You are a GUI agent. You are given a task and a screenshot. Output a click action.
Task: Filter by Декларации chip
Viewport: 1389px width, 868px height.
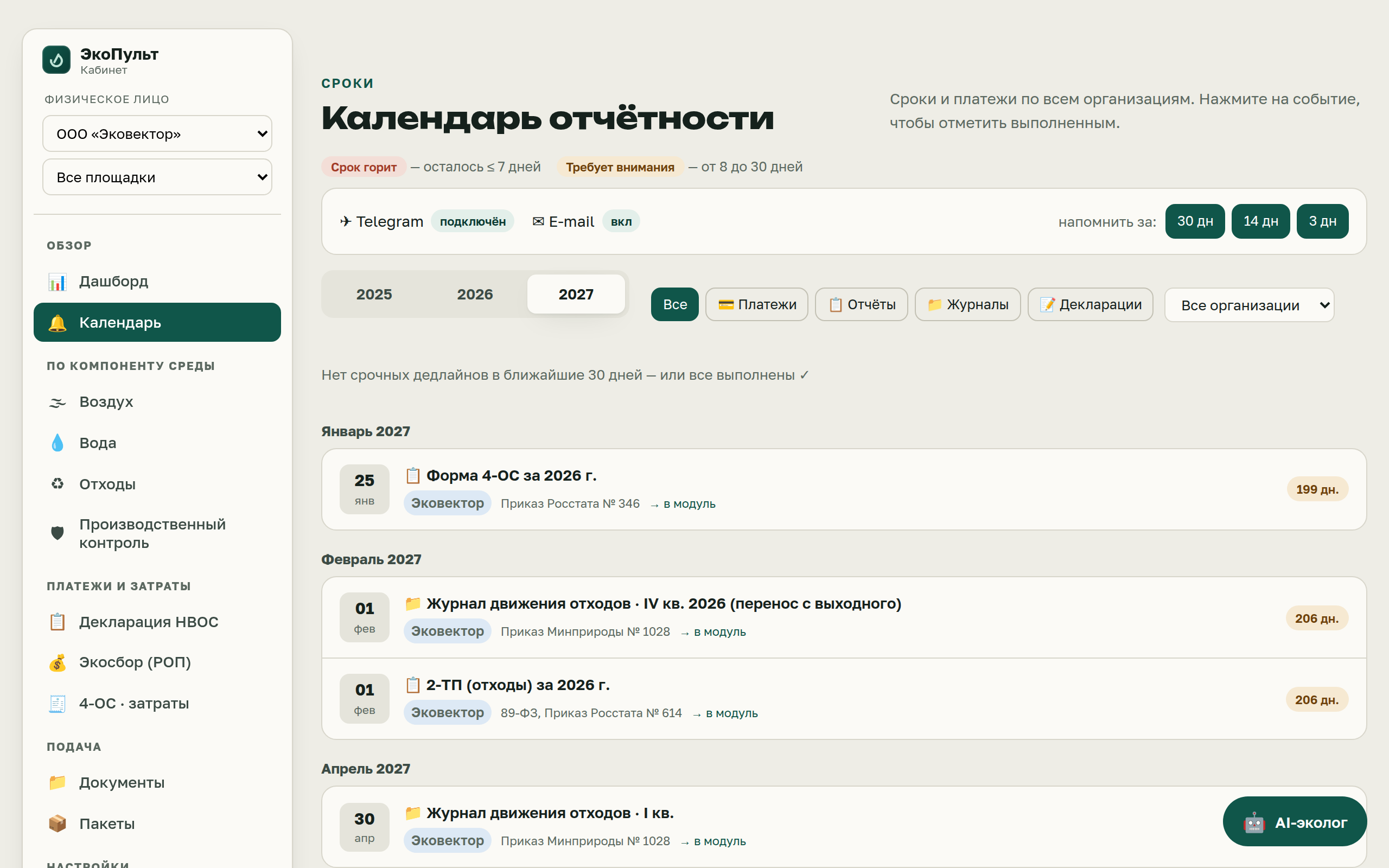1090,304
